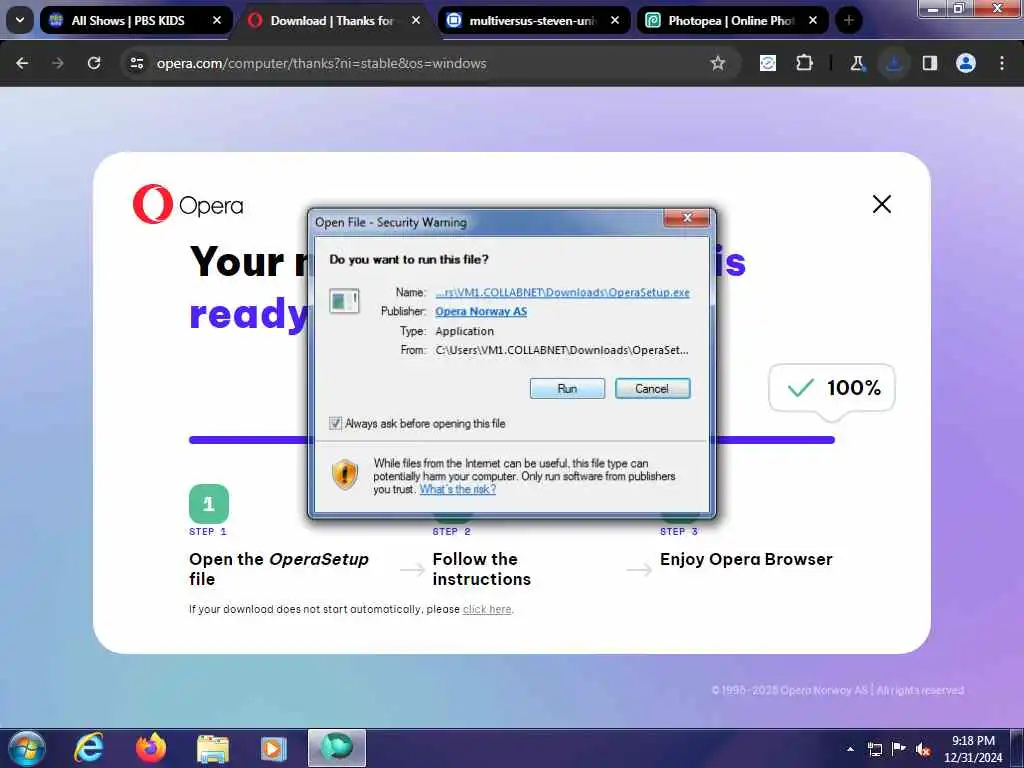The width and height of the screenshot is (1024, 768).
Task: Open the user profile avatar
Action: click(966, 63)
